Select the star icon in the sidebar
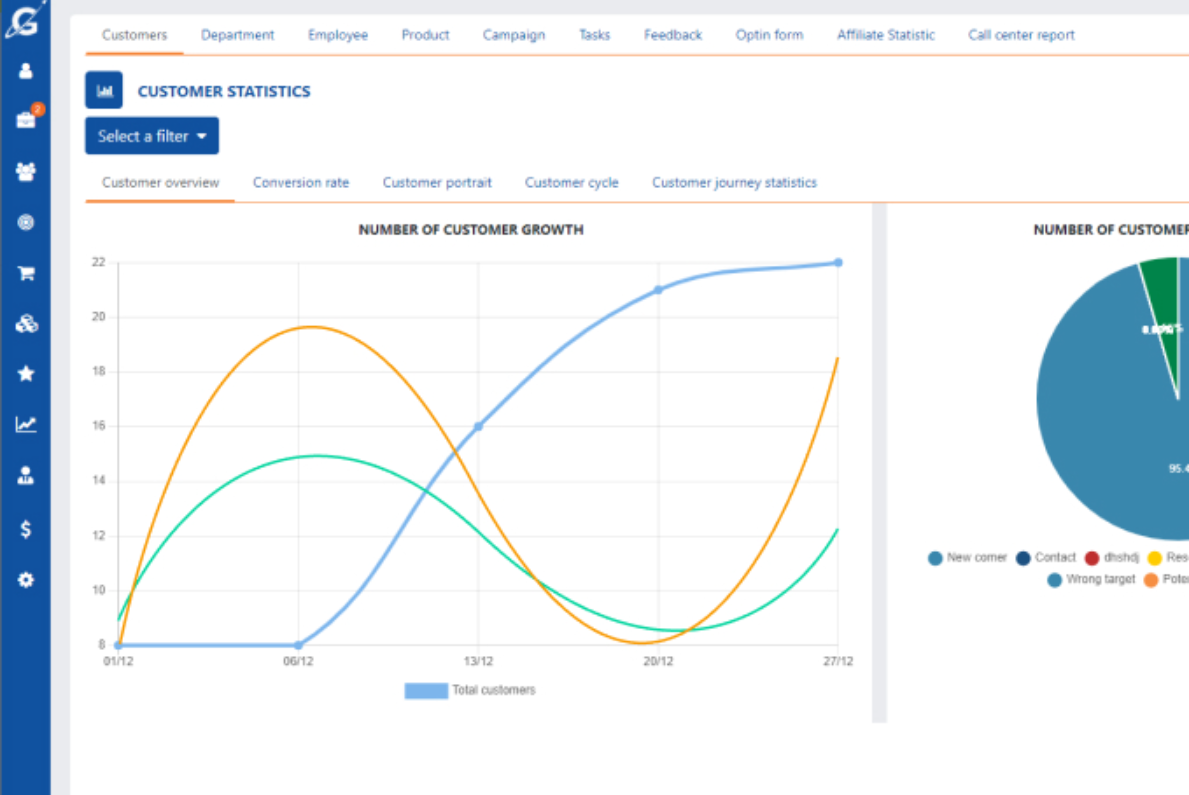 click(26, 373)
